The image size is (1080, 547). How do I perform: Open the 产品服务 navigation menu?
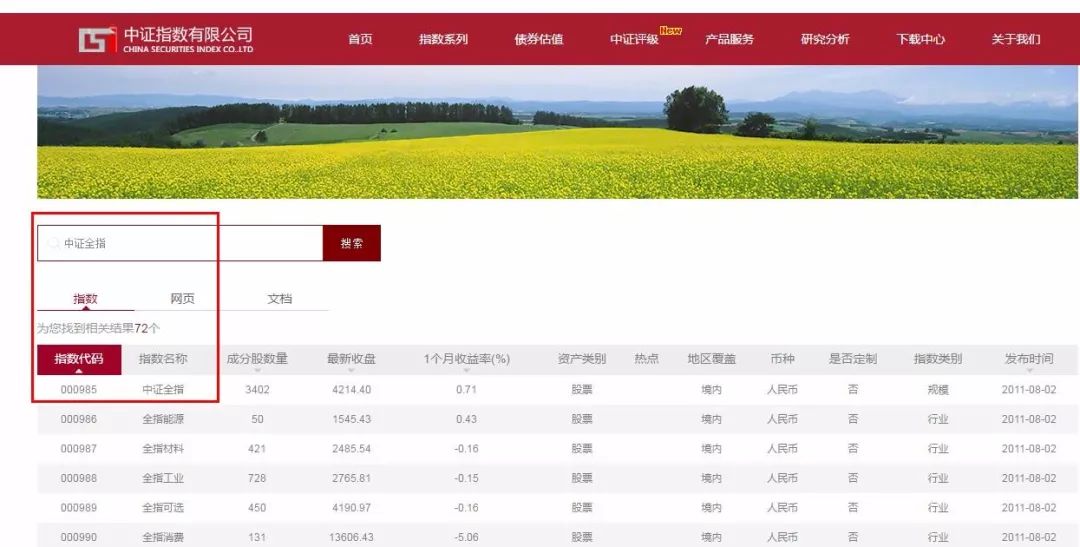click(729, 39)
